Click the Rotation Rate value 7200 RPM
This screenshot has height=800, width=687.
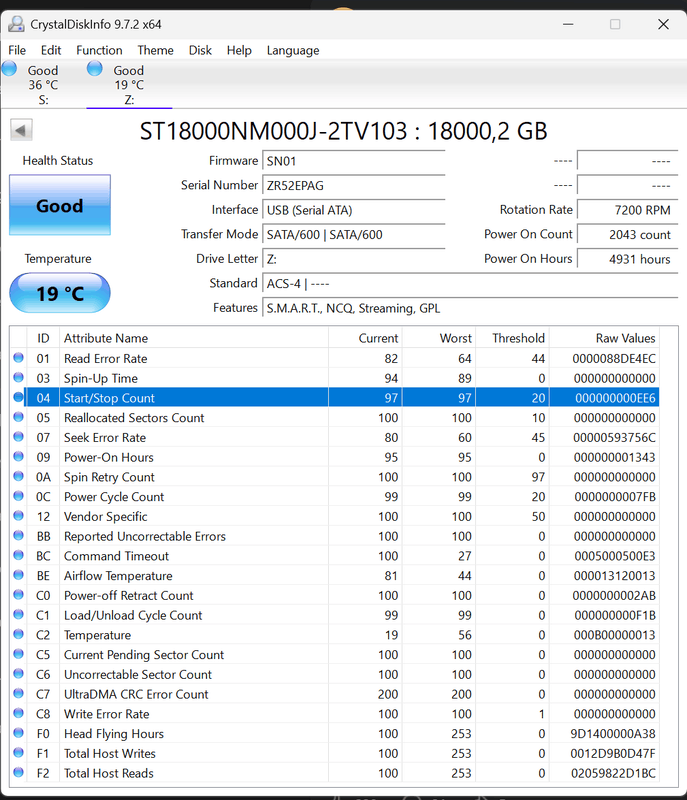(627, 210)
